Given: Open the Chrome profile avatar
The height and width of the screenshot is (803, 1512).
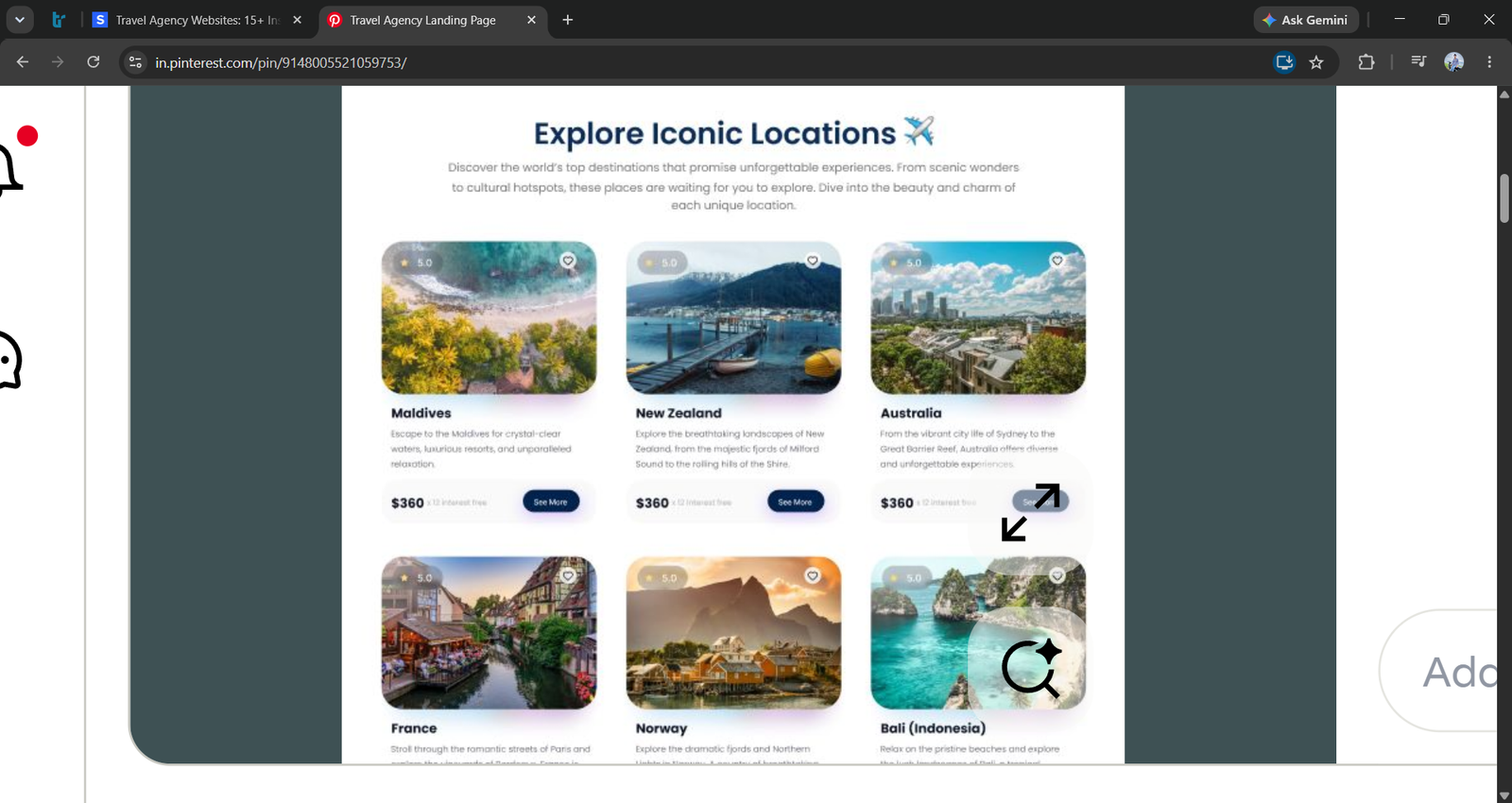Looking at the screenshot, I should [x=1453, y=62].
